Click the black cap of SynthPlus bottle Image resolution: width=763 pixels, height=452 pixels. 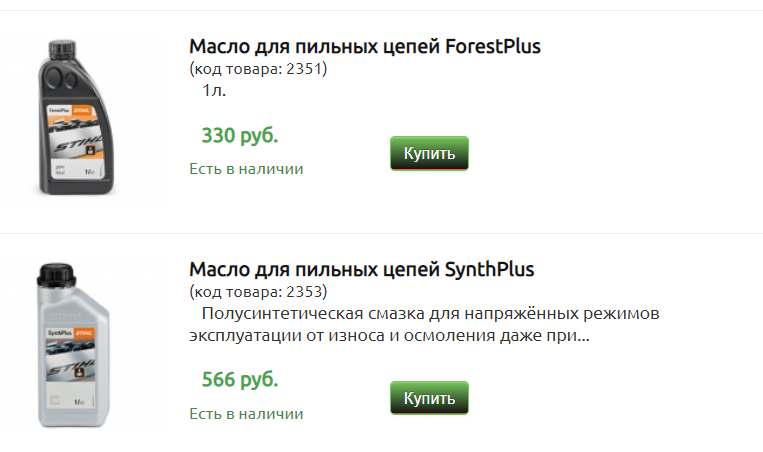pyautogui.click(x=57, y=275)
